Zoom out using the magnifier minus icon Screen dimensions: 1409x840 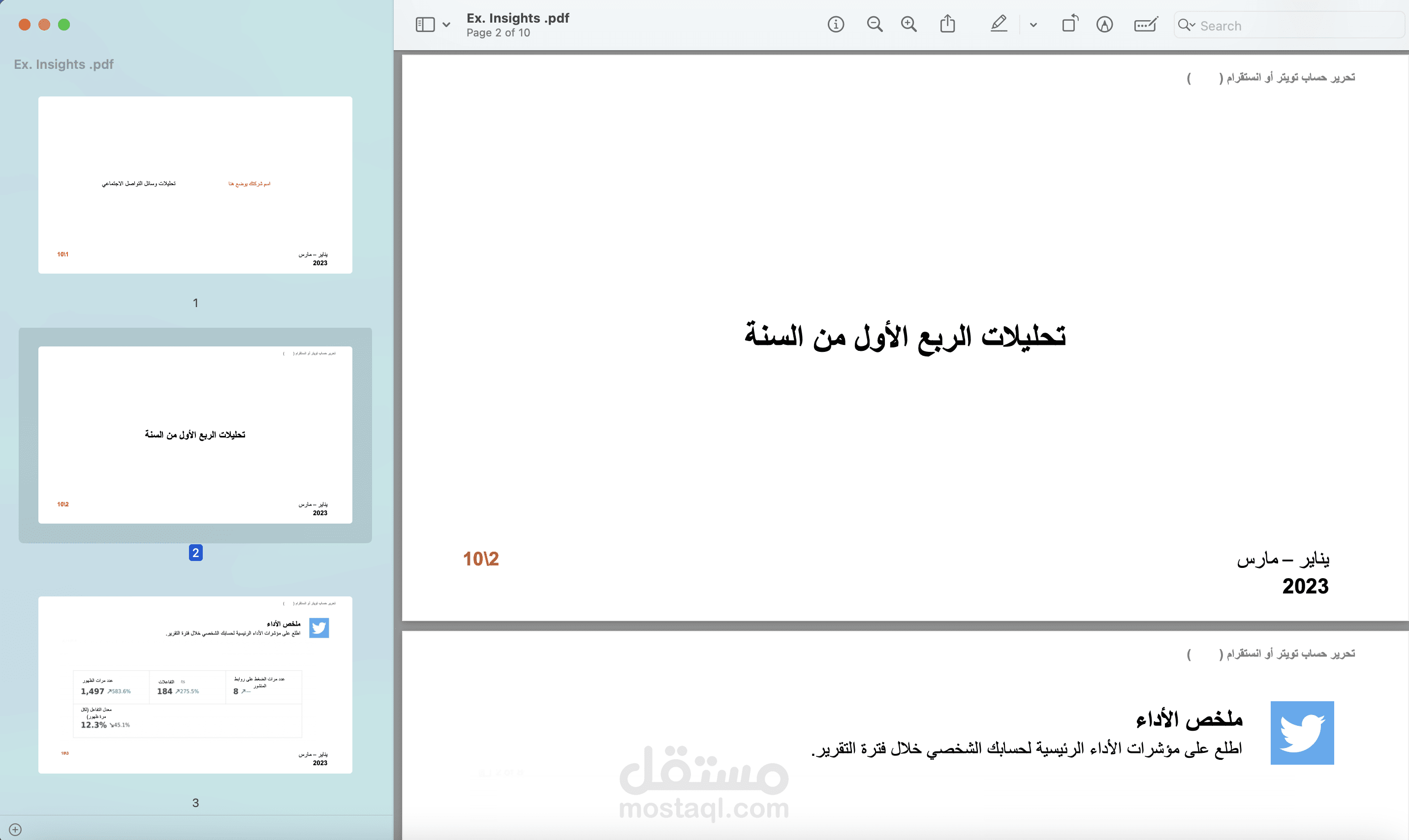(x=875, y=24)
